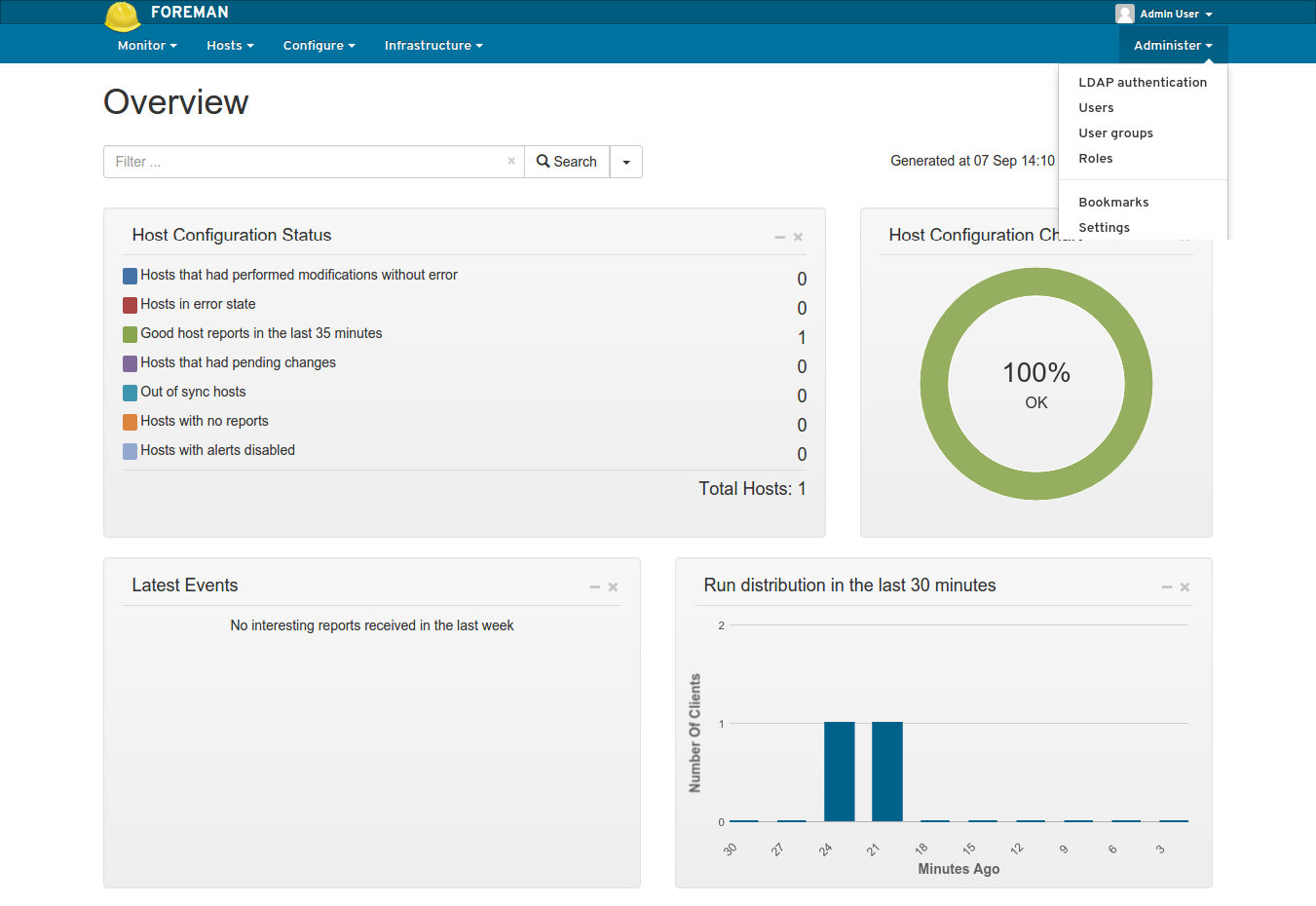Remove the Latest Events widget
Screen dimensions: 1316x906
coord(613,586)
